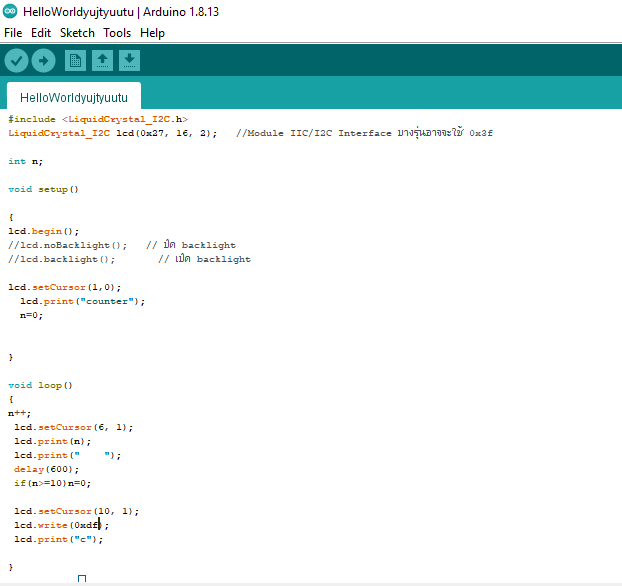622x586 pixels.
Task: Place cursor on the lcd.begin(); statement
Action: coord(43,231)
